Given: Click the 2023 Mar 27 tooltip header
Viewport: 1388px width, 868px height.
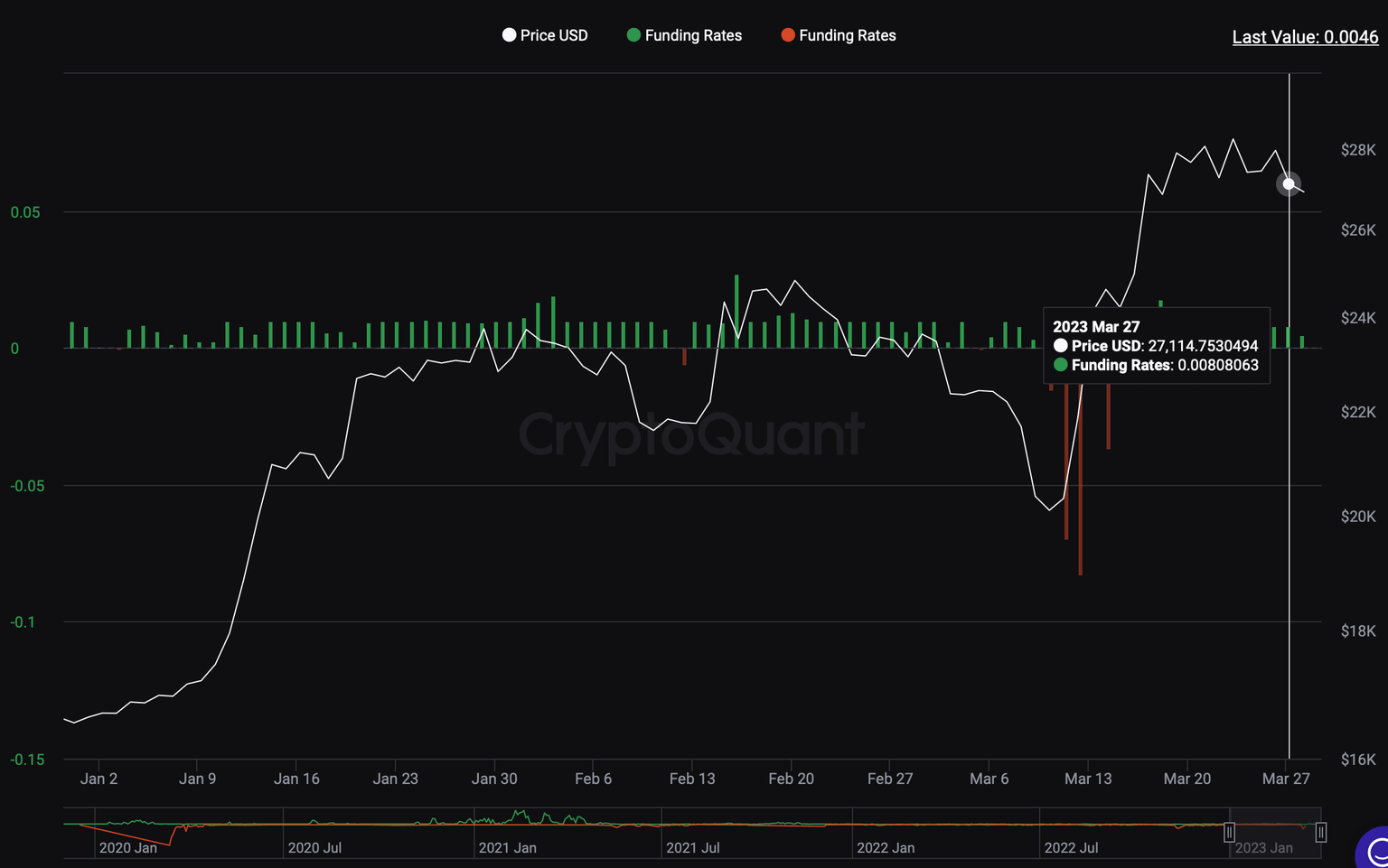Looking at the screenshot, I should (x=1095, y=326).
